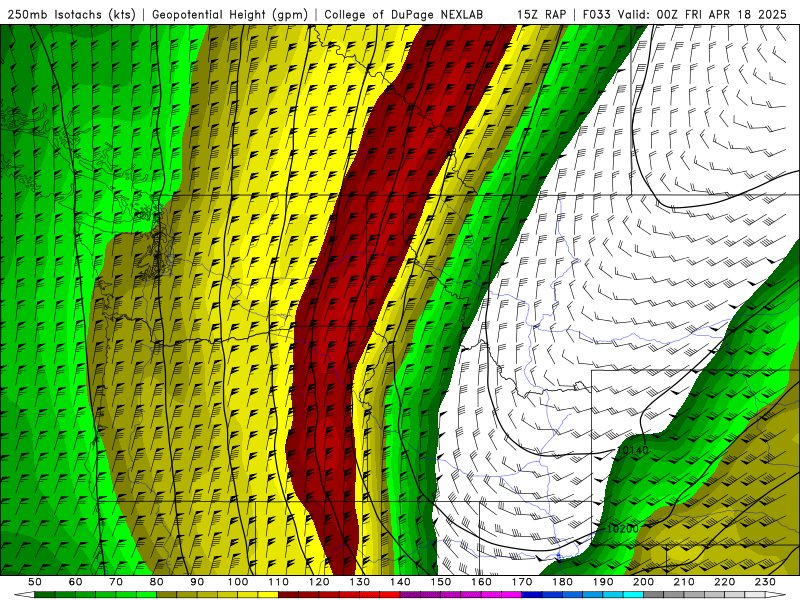Image resolution: width=800 pixels, height=600 pixels.
Task: Click the 80 label on the color scale
Action: pyautogui.click(x=157, y=582)
